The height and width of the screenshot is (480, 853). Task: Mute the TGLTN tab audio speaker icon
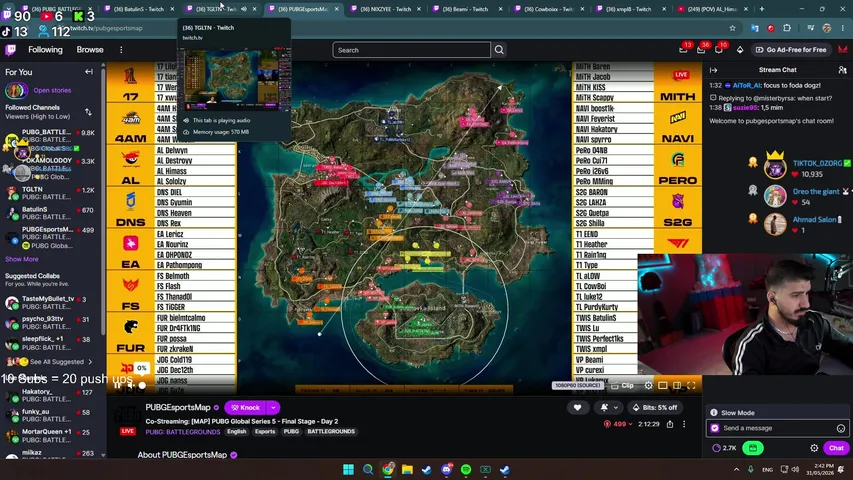(244, 9)
